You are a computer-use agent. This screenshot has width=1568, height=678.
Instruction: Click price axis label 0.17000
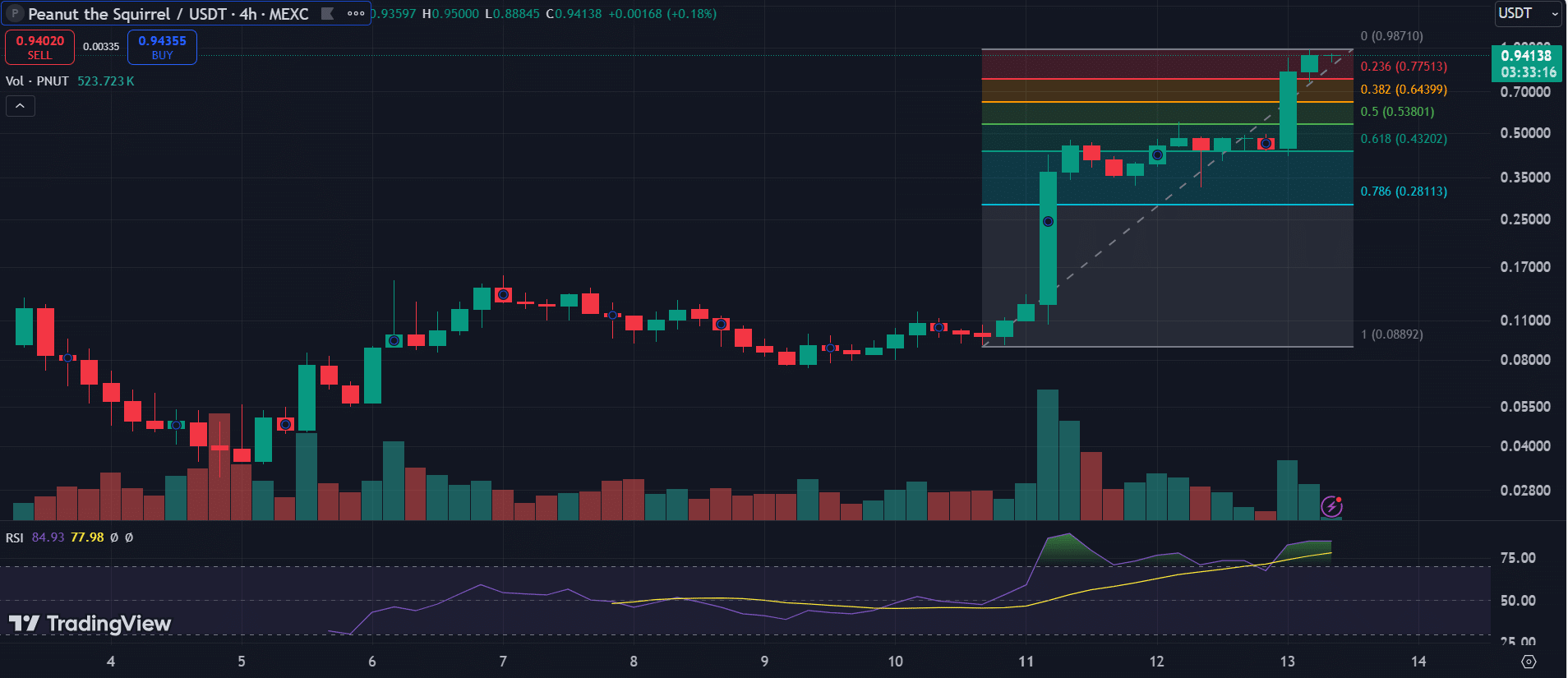click(x=1525, y=267)
